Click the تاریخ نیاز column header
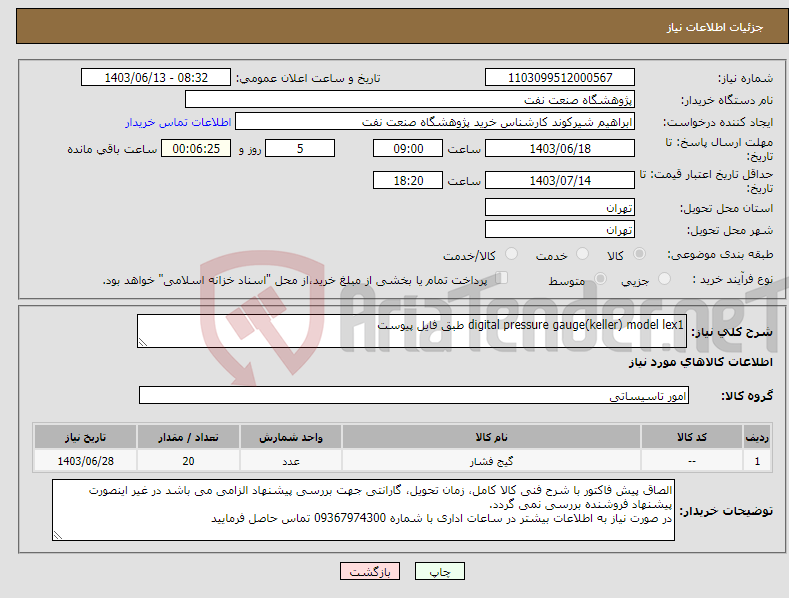Screen dimensions: 789x598 pyautogui.click(x=86, y=437)
